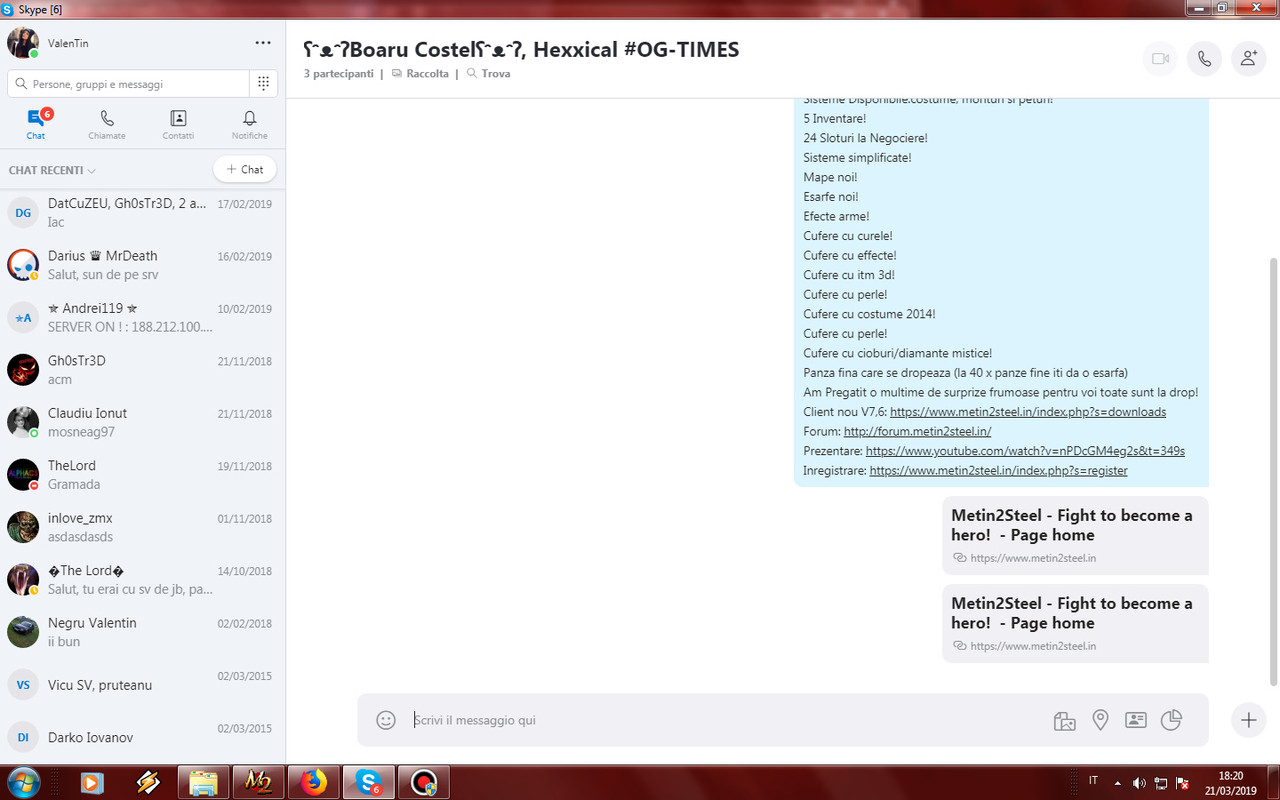Screen dimensions: 1280x800
Task: Open the emoji picker in message box
Action: click(386, 720)
